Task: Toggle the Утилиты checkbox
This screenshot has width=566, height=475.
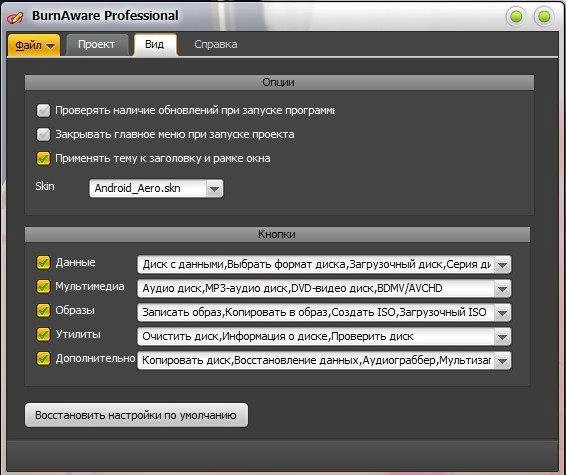Action: 44,334
